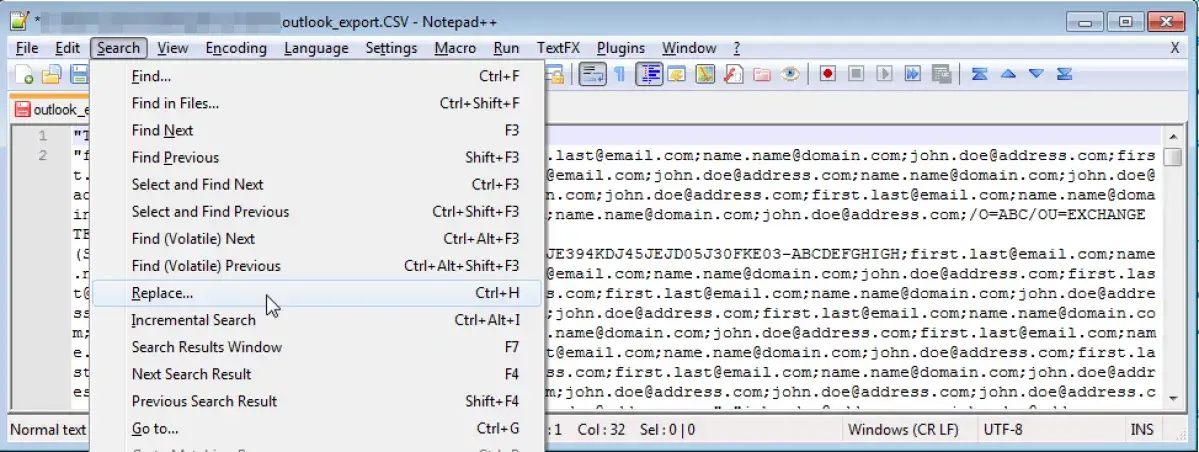The width and height of the screenshot is (1199, 452).
Task: Toggle the file Monitoring eye icon
Action: [790, 74]
